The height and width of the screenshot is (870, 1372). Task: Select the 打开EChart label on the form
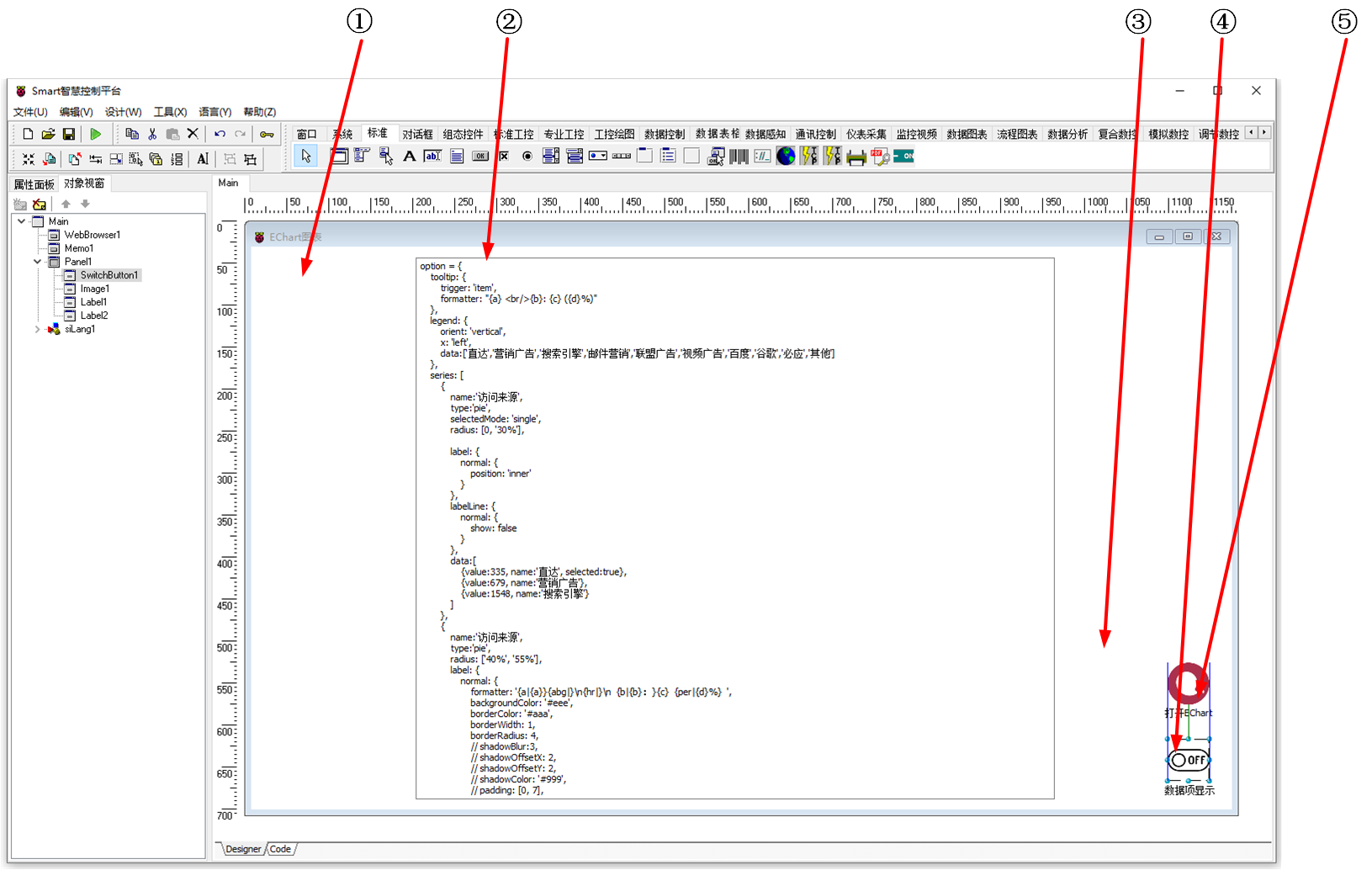point(1189,713)
